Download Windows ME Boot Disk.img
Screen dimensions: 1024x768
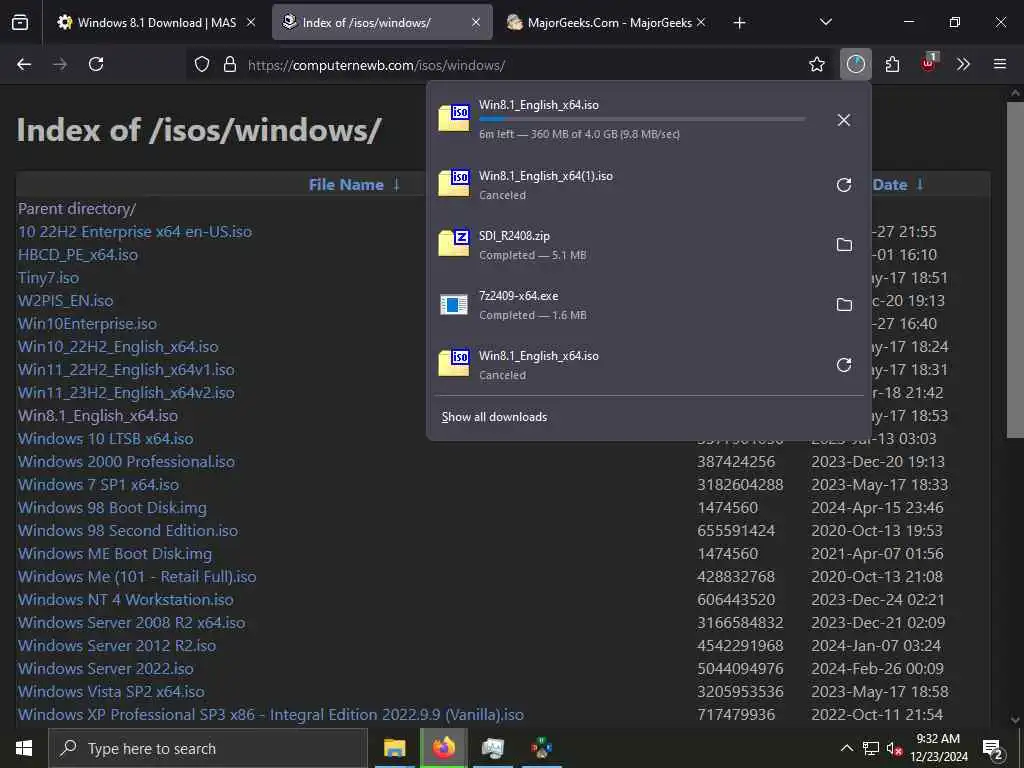[114, 554]
